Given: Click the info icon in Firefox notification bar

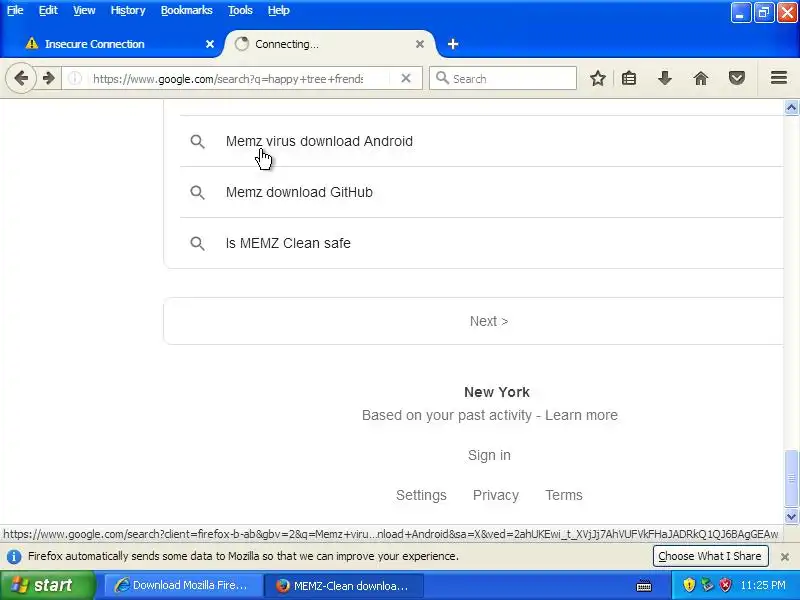Looking at the screenshot, I should pos(14,556).
